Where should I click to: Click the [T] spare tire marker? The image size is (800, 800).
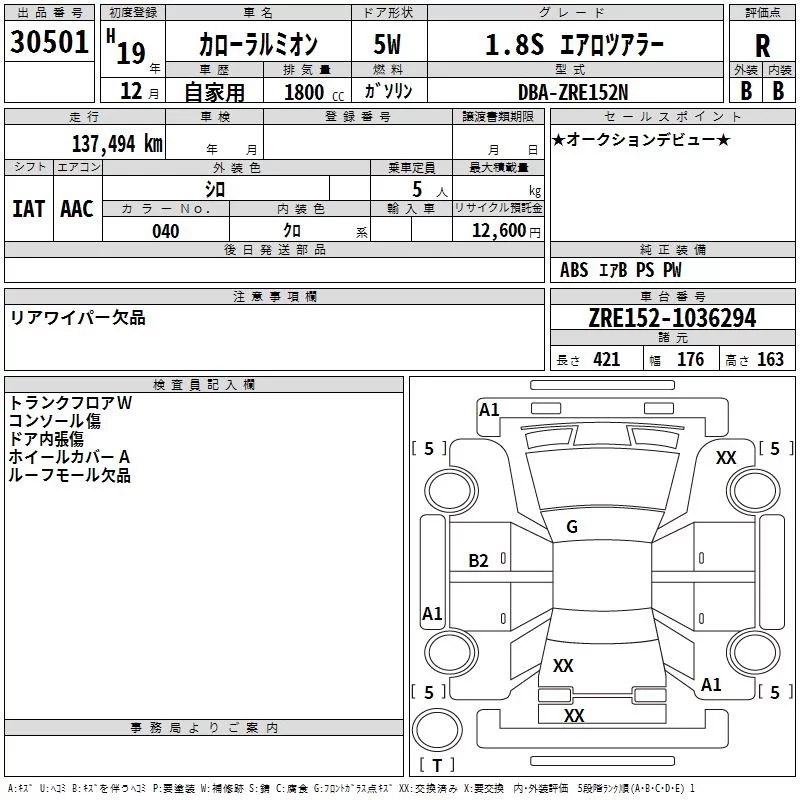pyautogui.click(x=437, y=766)
